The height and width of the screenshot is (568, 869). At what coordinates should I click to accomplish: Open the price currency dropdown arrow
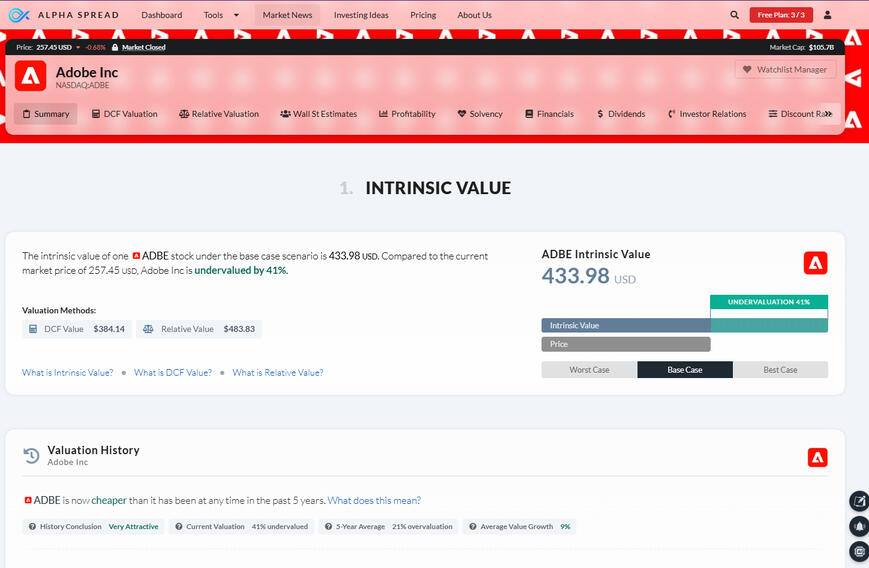pos(78,48)
